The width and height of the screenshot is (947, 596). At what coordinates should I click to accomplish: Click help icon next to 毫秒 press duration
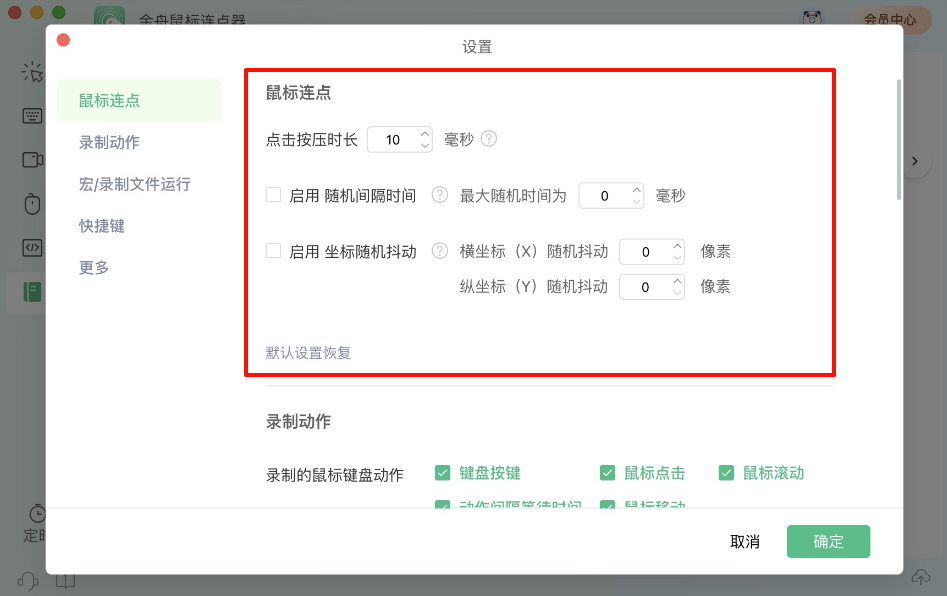(x=489, y=139)
